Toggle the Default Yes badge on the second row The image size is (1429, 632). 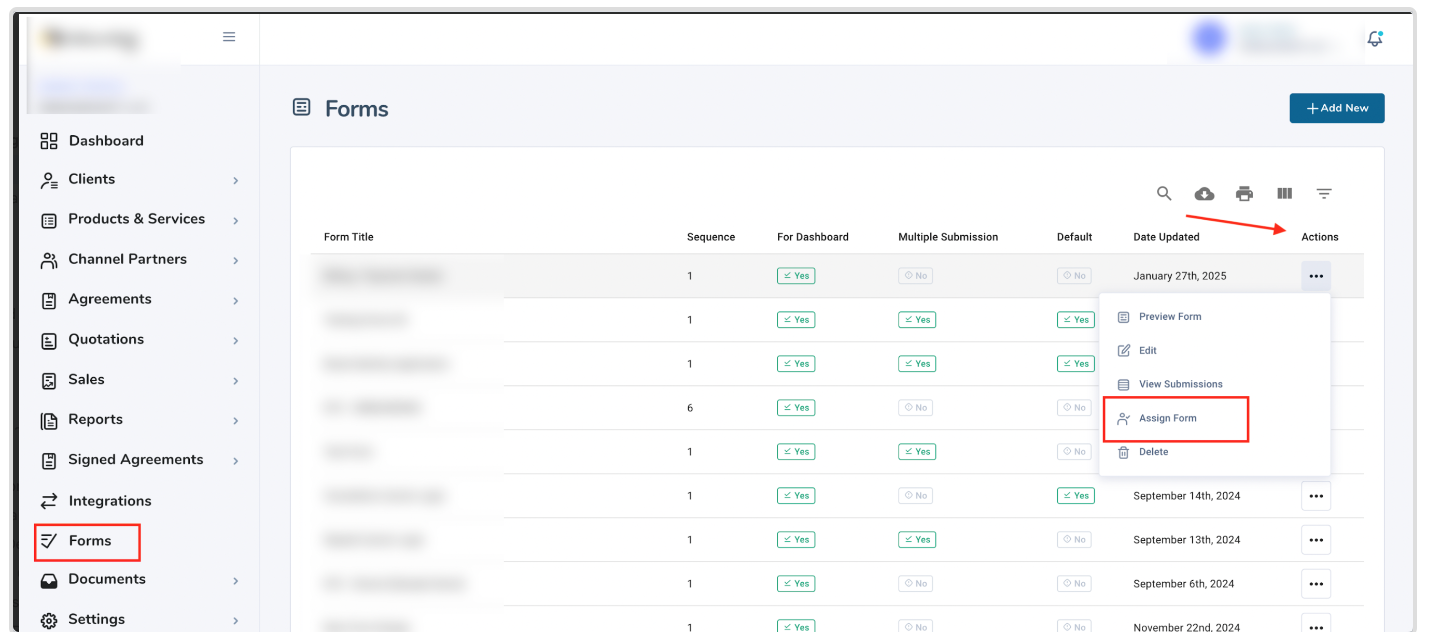pyautogui.click(x=1075, y=319)
